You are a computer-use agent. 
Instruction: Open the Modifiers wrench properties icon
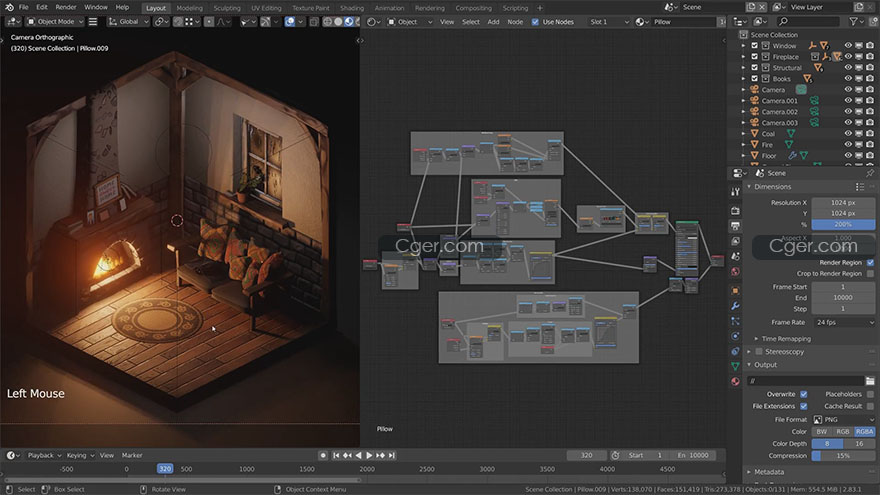pos(735,306)
